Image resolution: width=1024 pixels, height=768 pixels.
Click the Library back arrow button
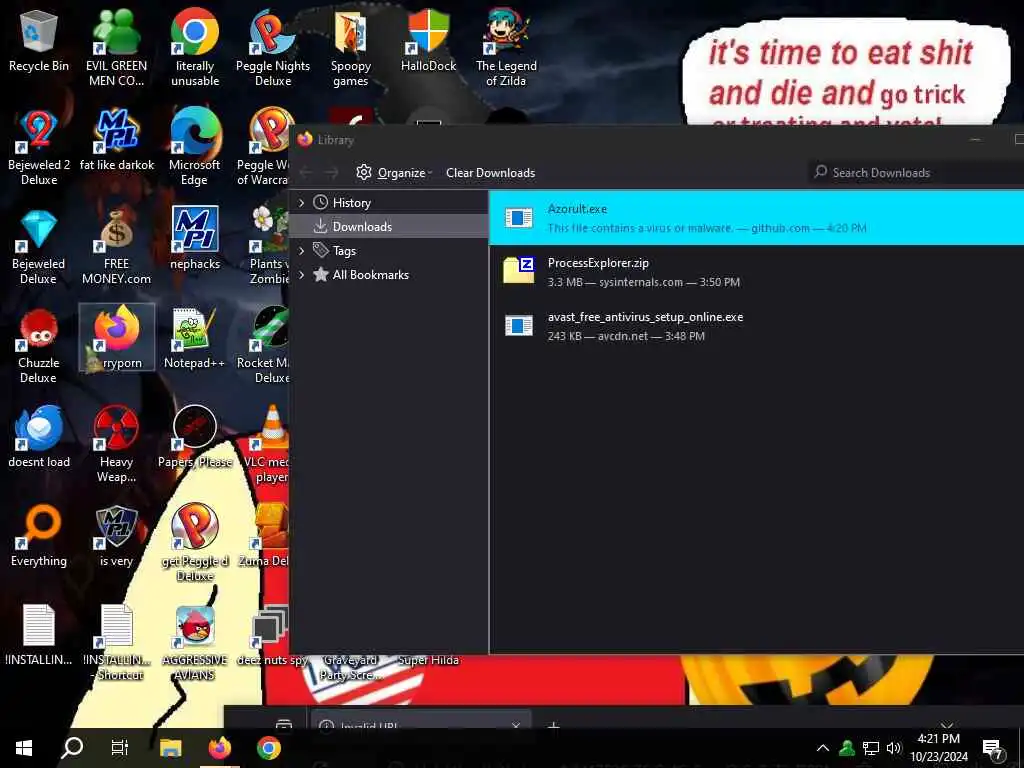tap(306, 173)
